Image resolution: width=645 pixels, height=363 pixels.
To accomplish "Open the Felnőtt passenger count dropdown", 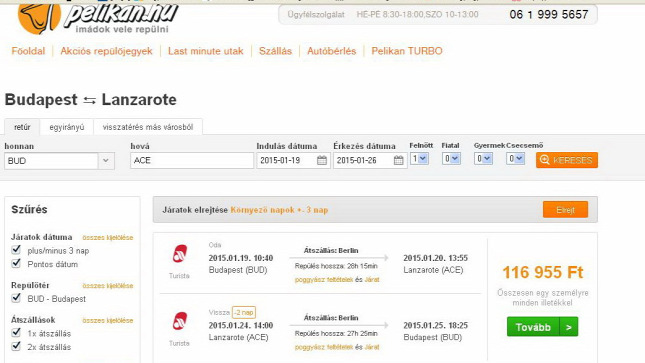I will click(x=419, y=158).
